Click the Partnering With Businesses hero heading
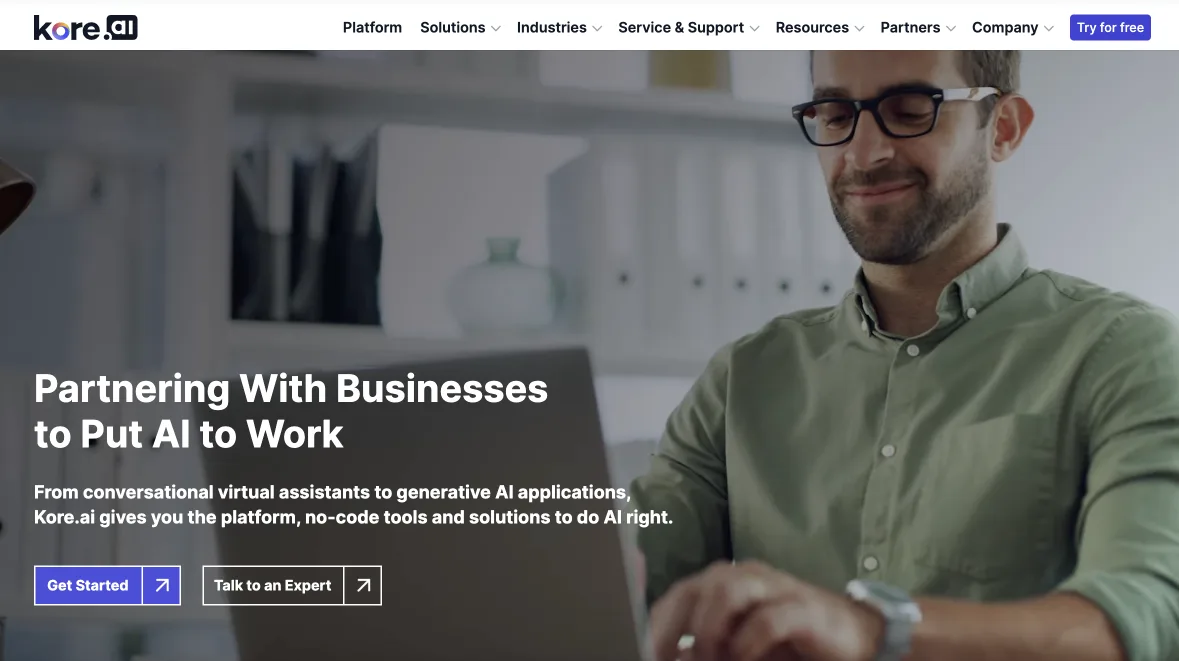Screen dimensions: 1179x661 click(291, 411)
